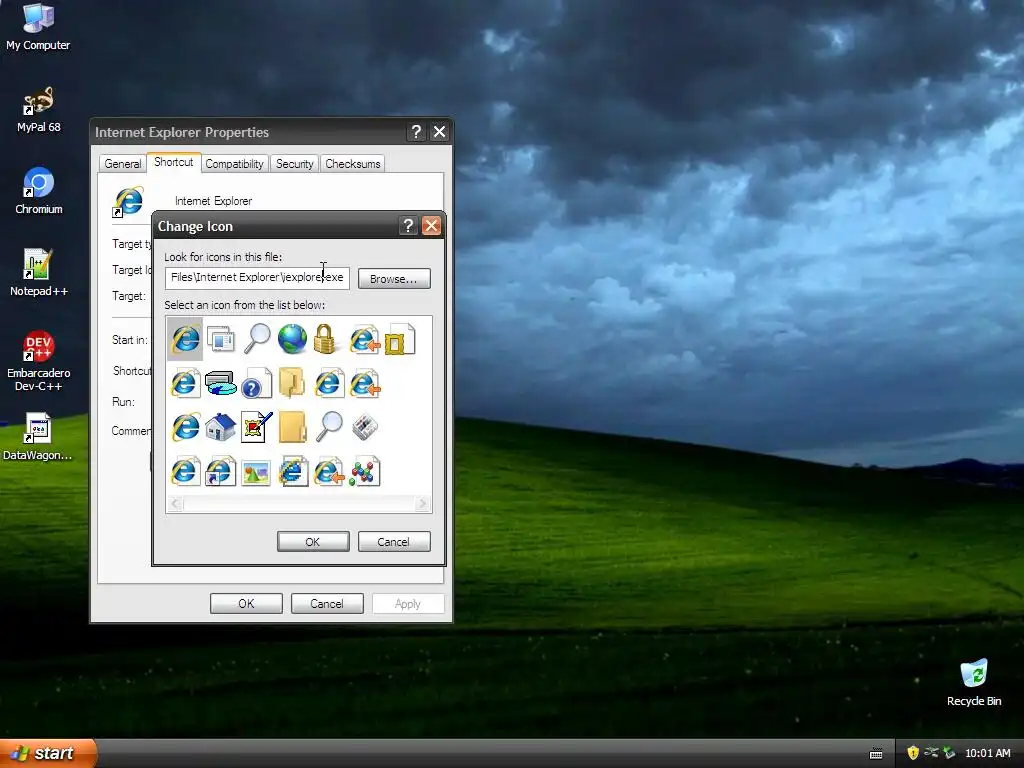
Task: Switch to the General tab
Action: click(123, 164)
